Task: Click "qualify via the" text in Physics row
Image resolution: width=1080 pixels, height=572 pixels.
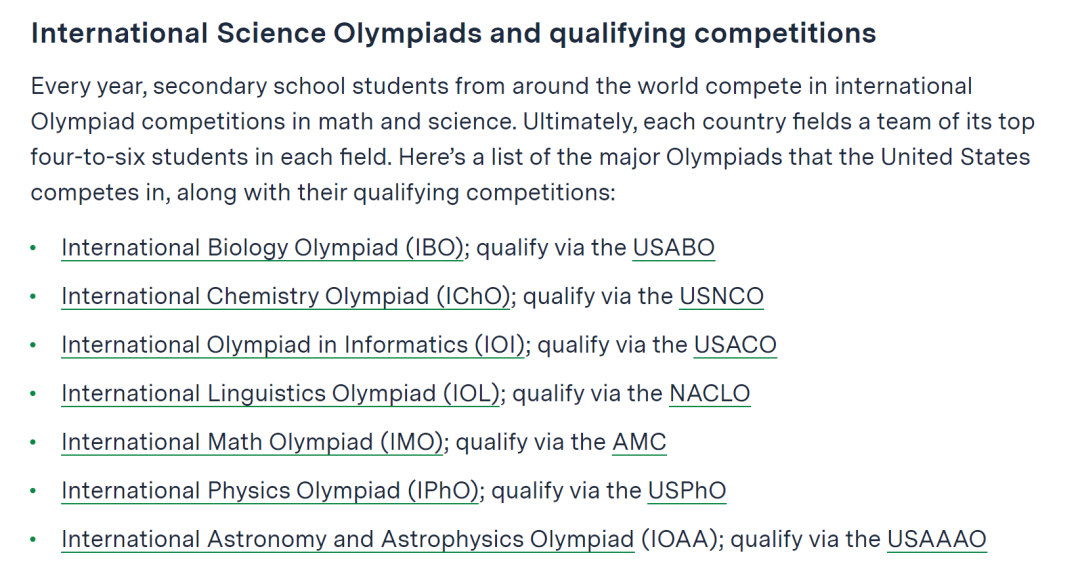Action: 566,491
